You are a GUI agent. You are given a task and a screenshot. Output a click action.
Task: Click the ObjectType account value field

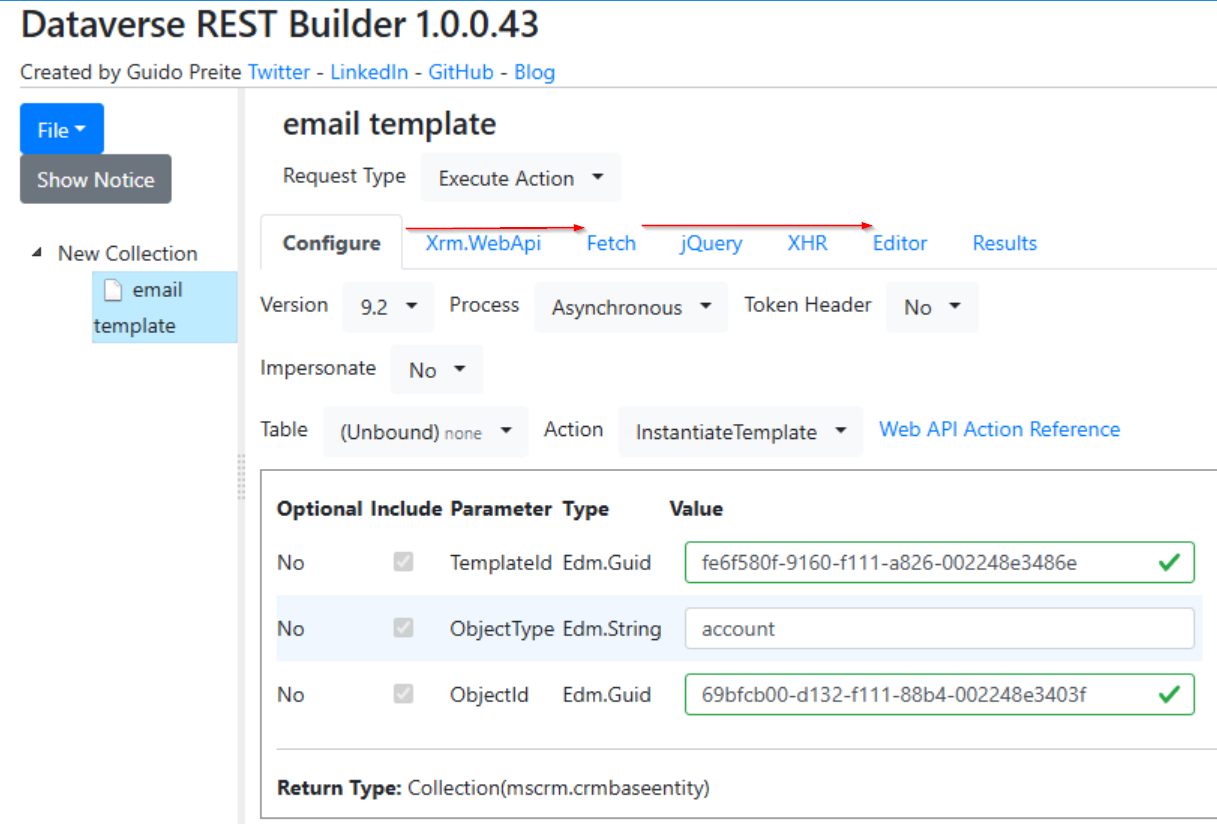(x=939, y=628)
